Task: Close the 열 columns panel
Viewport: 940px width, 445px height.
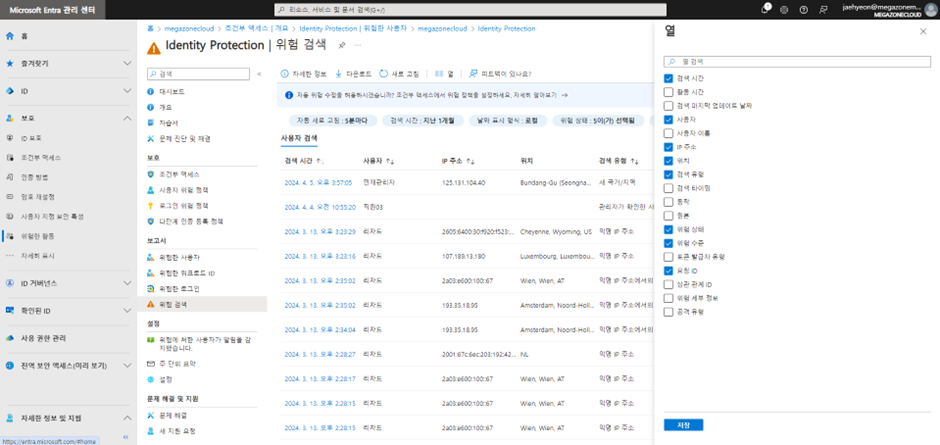Action: point(923,31)
